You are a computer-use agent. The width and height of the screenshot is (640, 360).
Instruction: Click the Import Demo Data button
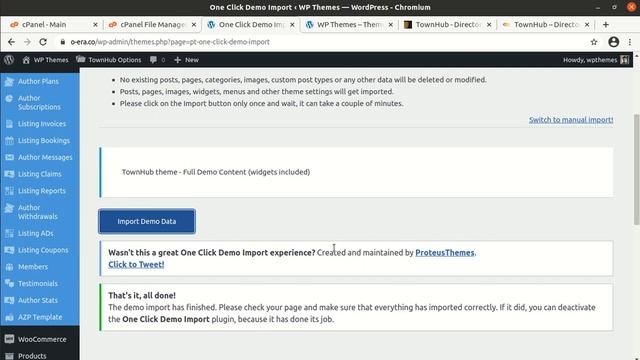click(147, 221)
